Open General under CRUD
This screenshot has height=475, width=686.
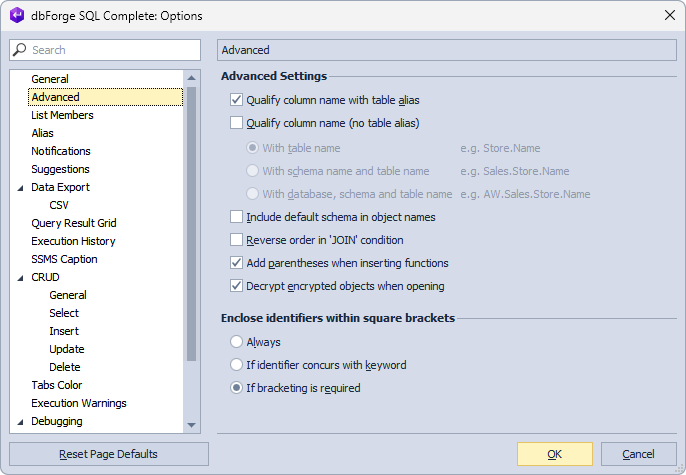[x=68, y=295]
